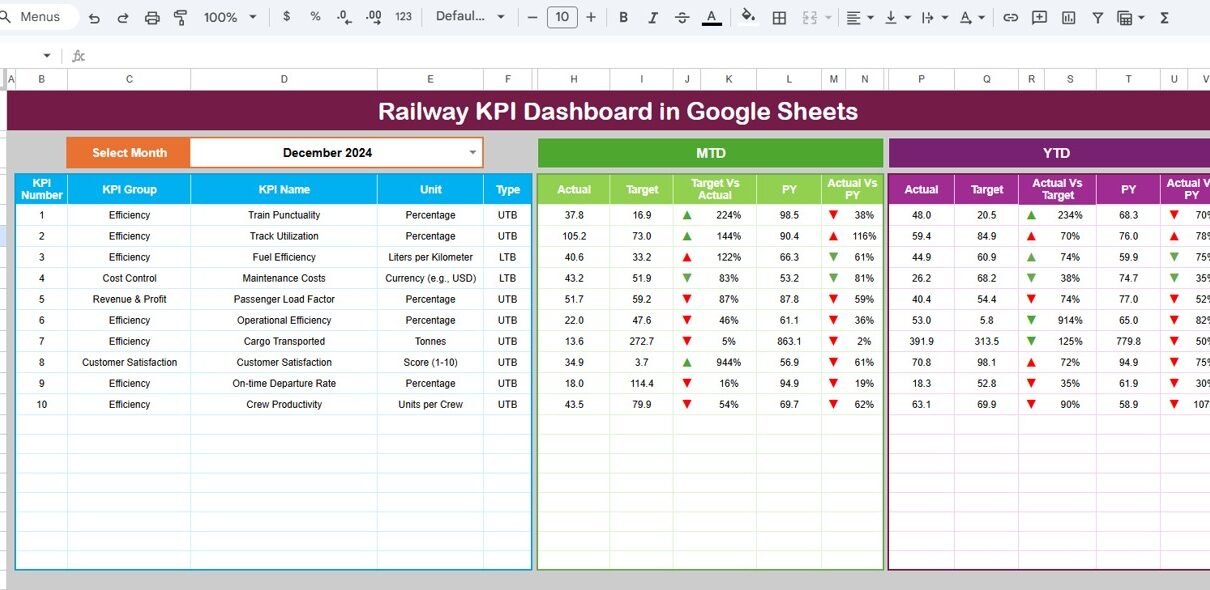
Task: Select the Paint format tool
Action: 181,18
